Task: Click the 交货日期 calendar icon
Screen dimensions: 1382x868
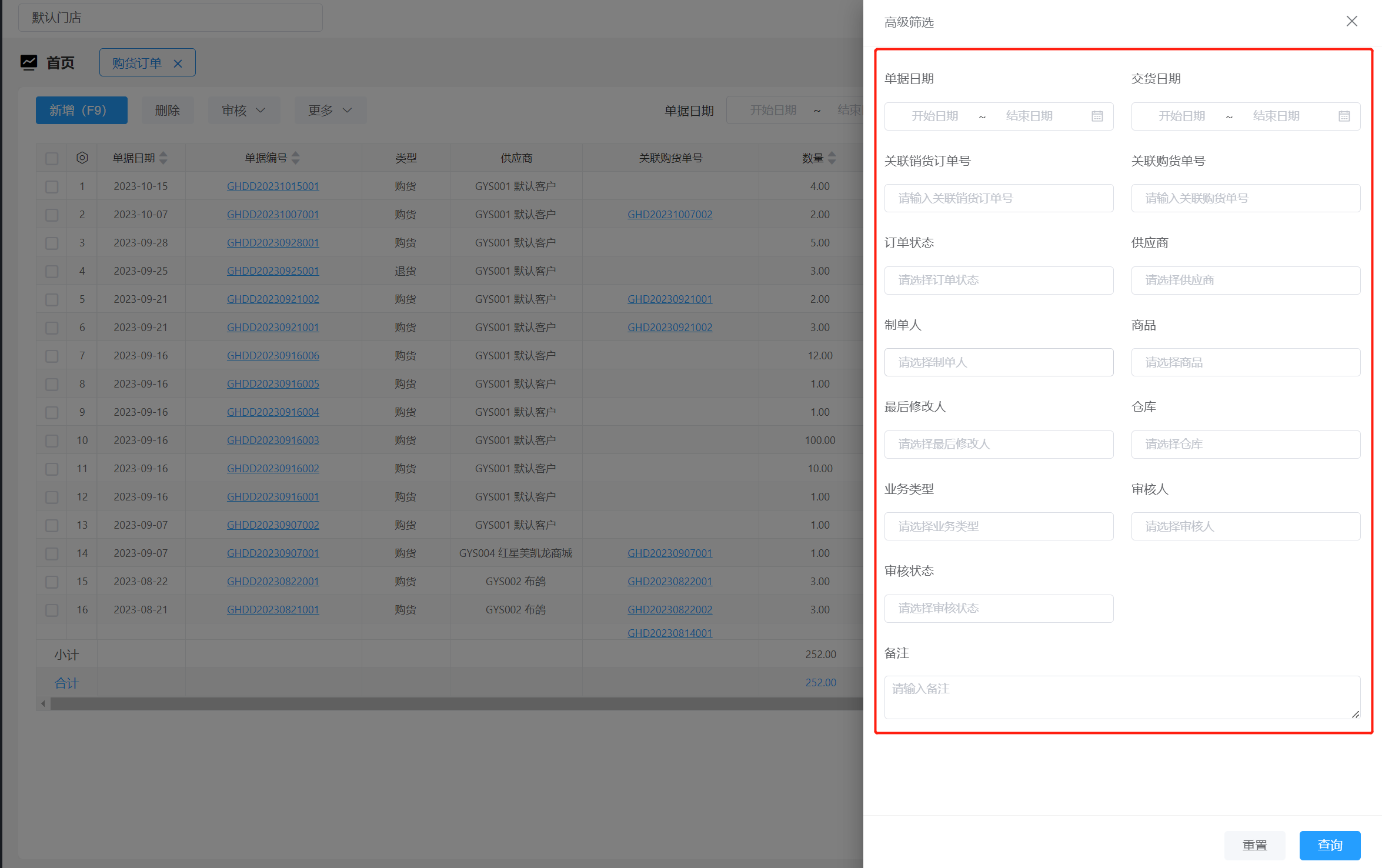Action: tap(1344, 116)
